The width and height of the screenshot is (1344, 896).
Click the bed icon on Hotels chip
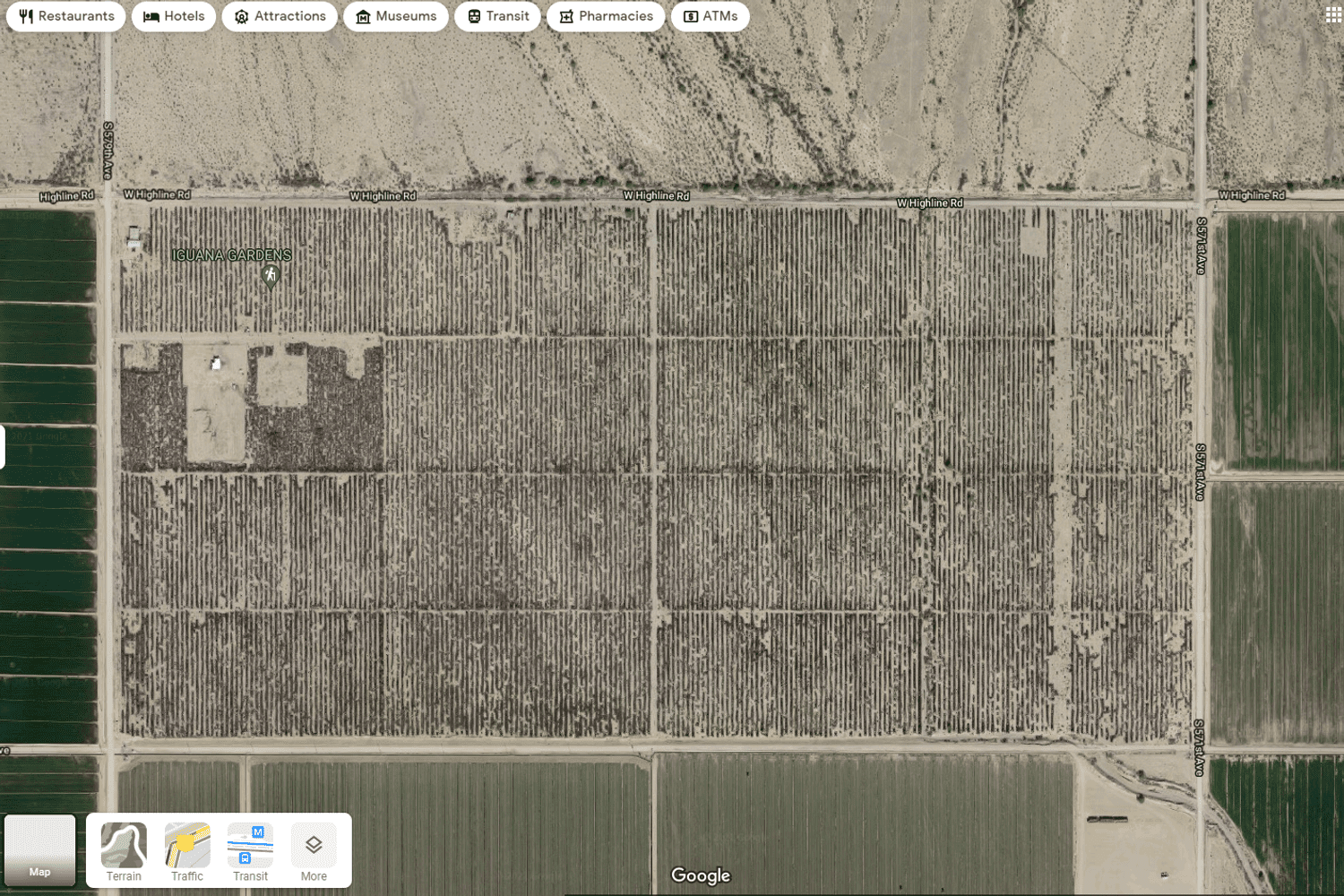(x=151, y=16)
